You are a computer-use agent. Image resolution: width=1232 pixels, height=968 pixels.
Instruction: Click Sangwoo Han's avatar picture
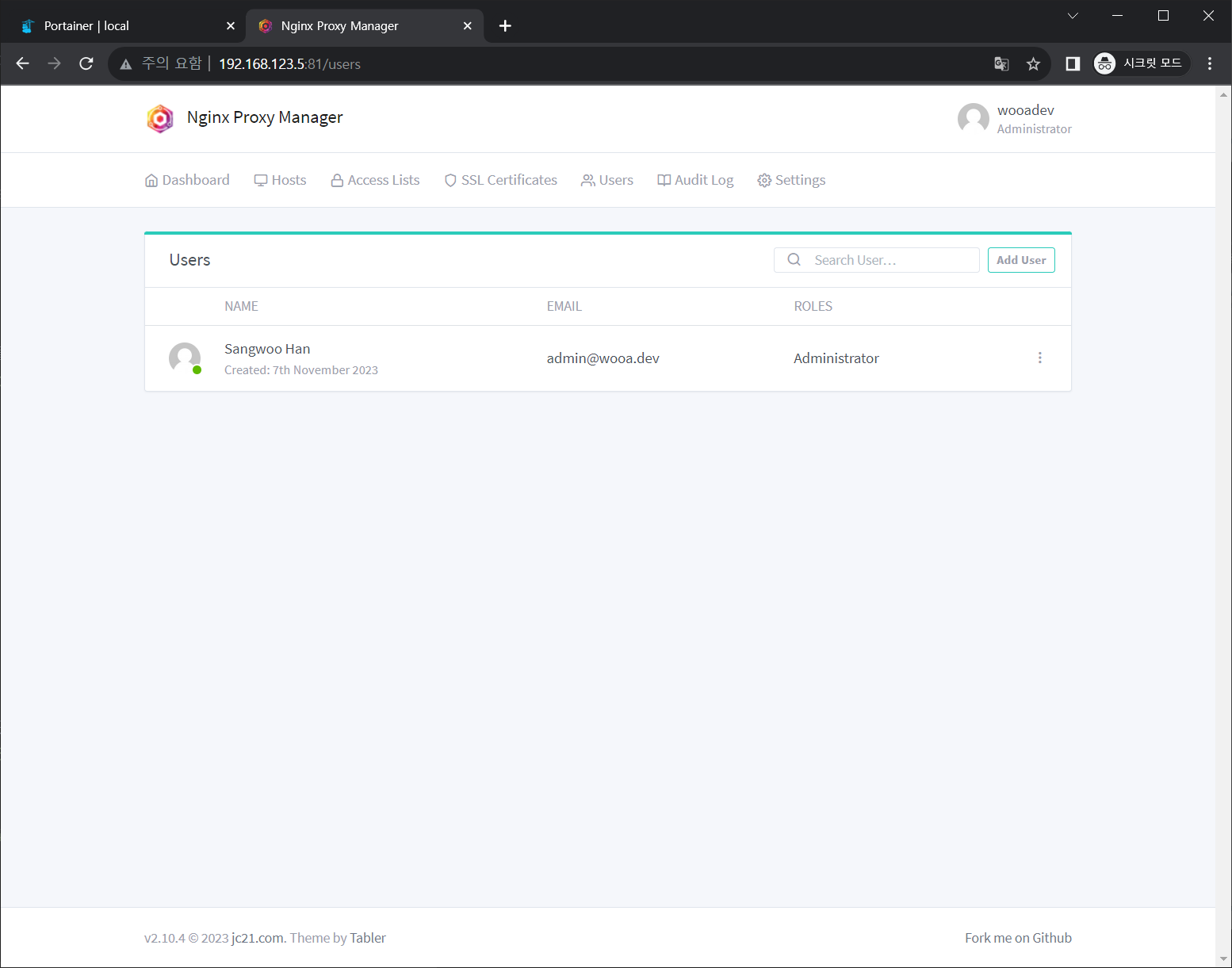point(185,358)
